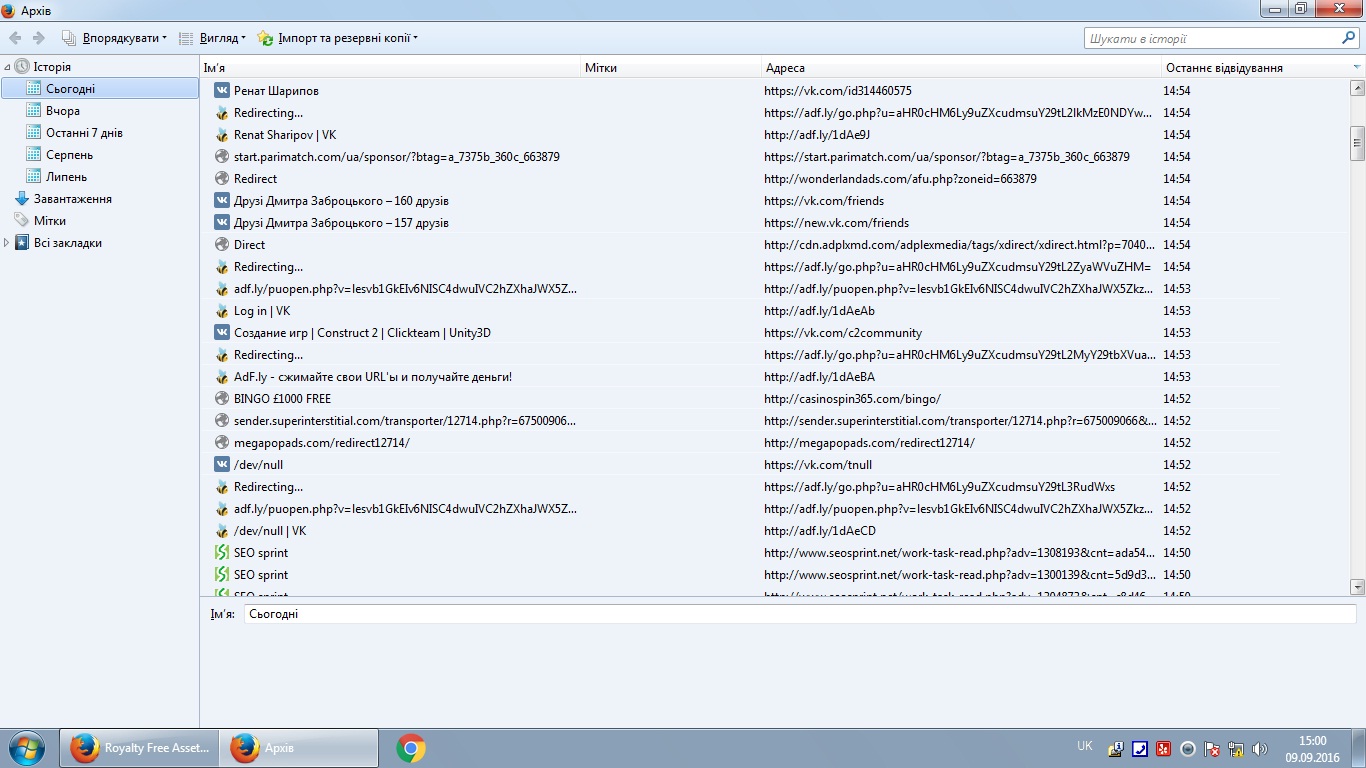Click the address http://casinospin365.com/bingo/
This screenshot has height=768, width=1366.
point(852,398)
